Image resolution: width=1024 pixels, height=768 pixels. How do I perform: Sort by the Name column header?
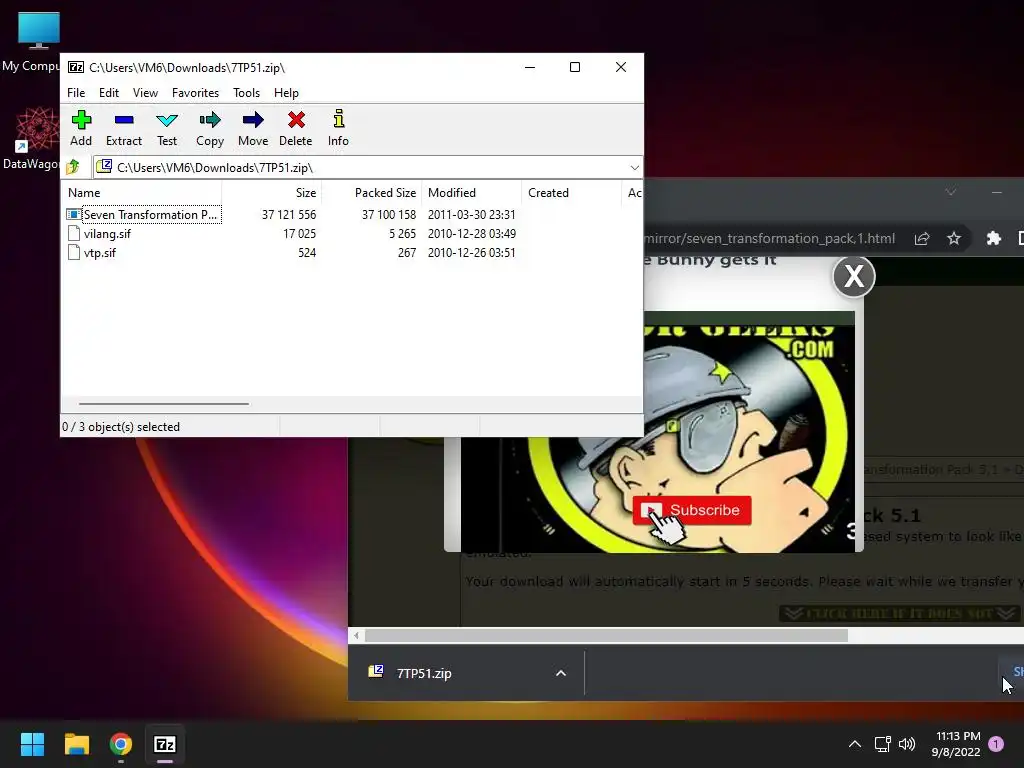point(142,193)
